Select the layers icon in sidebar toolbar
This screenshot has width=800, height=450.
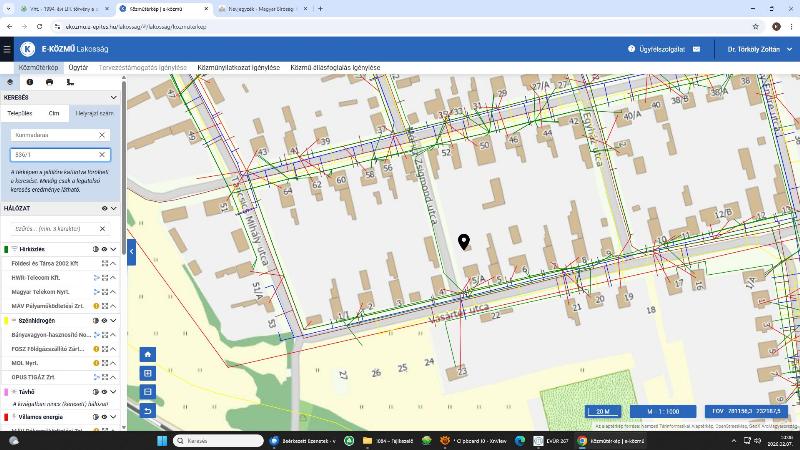point(10,82)
